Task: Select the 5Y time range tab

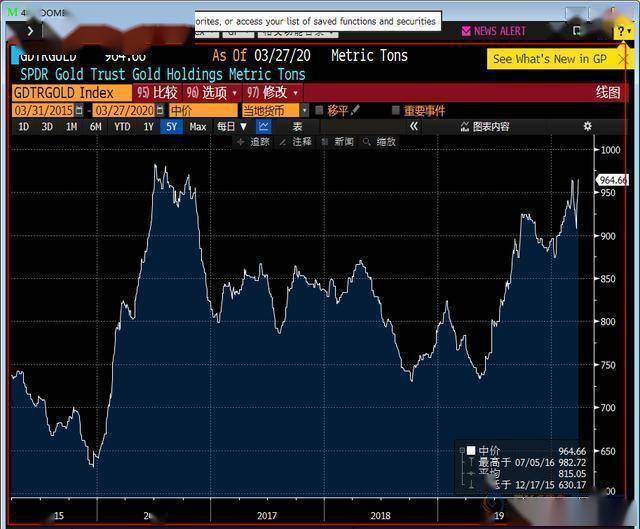Action: coord(172,127)
